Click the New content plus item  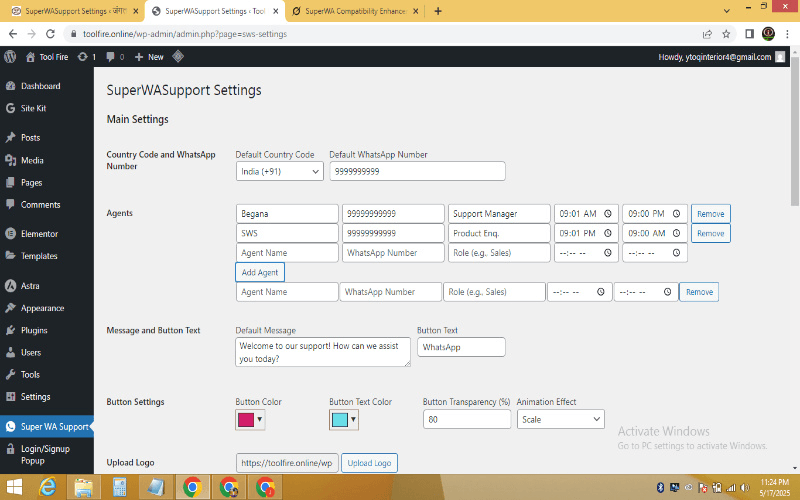tap(149, 57)
